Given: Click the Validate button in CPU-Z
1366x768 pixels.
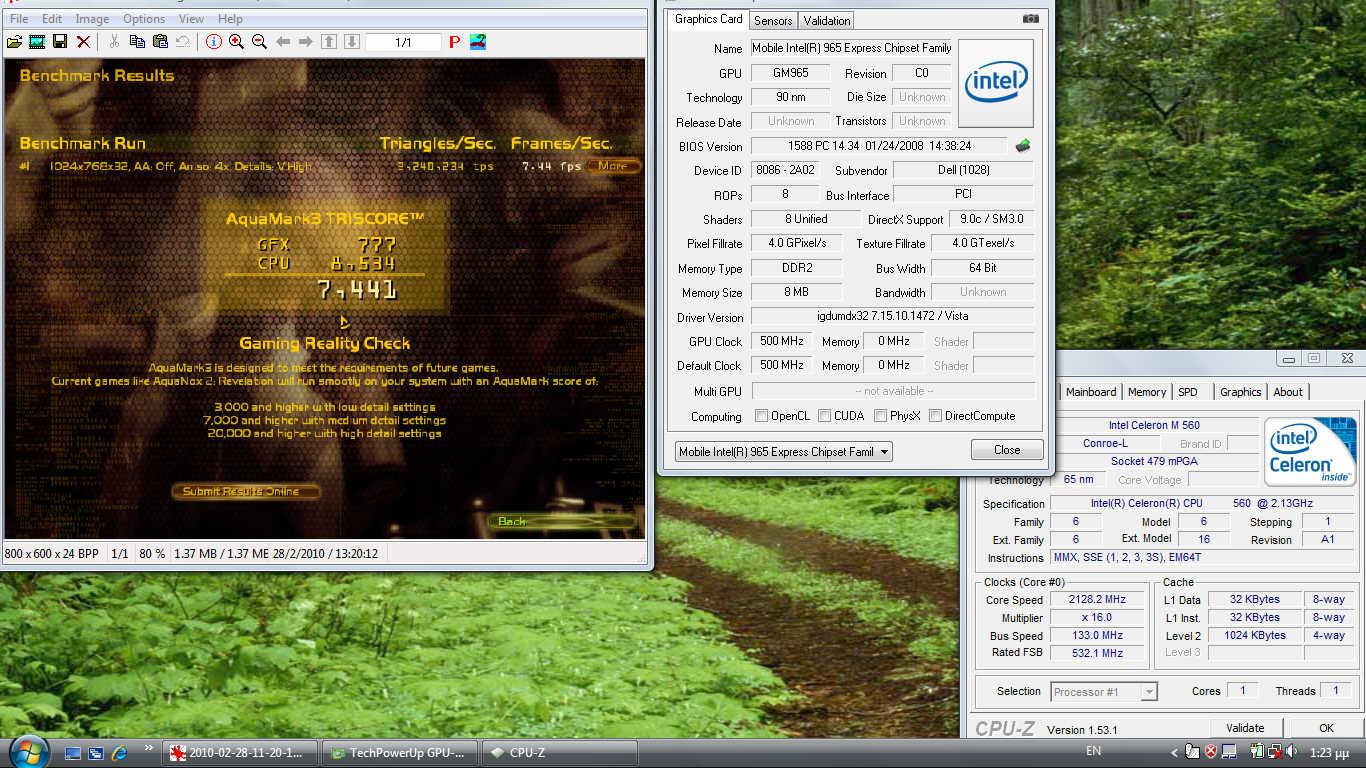Looking at the screenshot, I should point(1245,728).
